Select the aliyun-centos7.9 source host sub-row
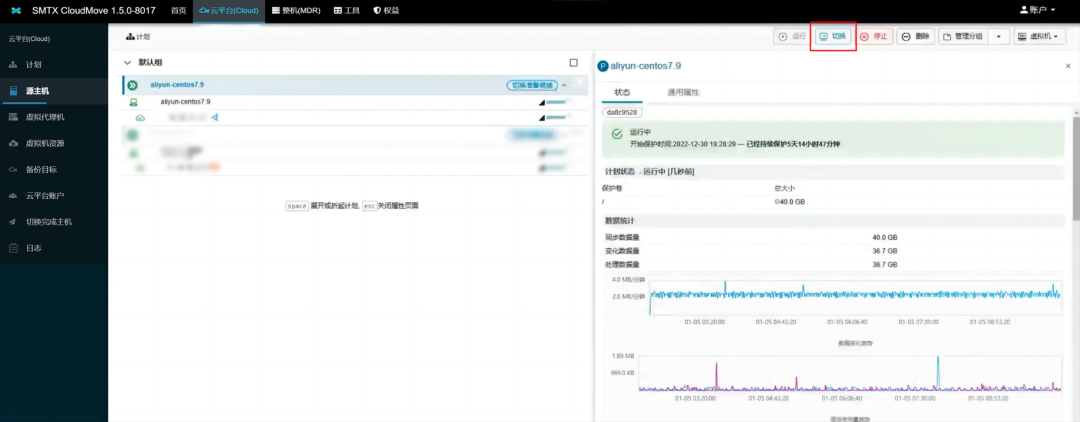Screen dimensions: 1080x422 tap(356, 102)
